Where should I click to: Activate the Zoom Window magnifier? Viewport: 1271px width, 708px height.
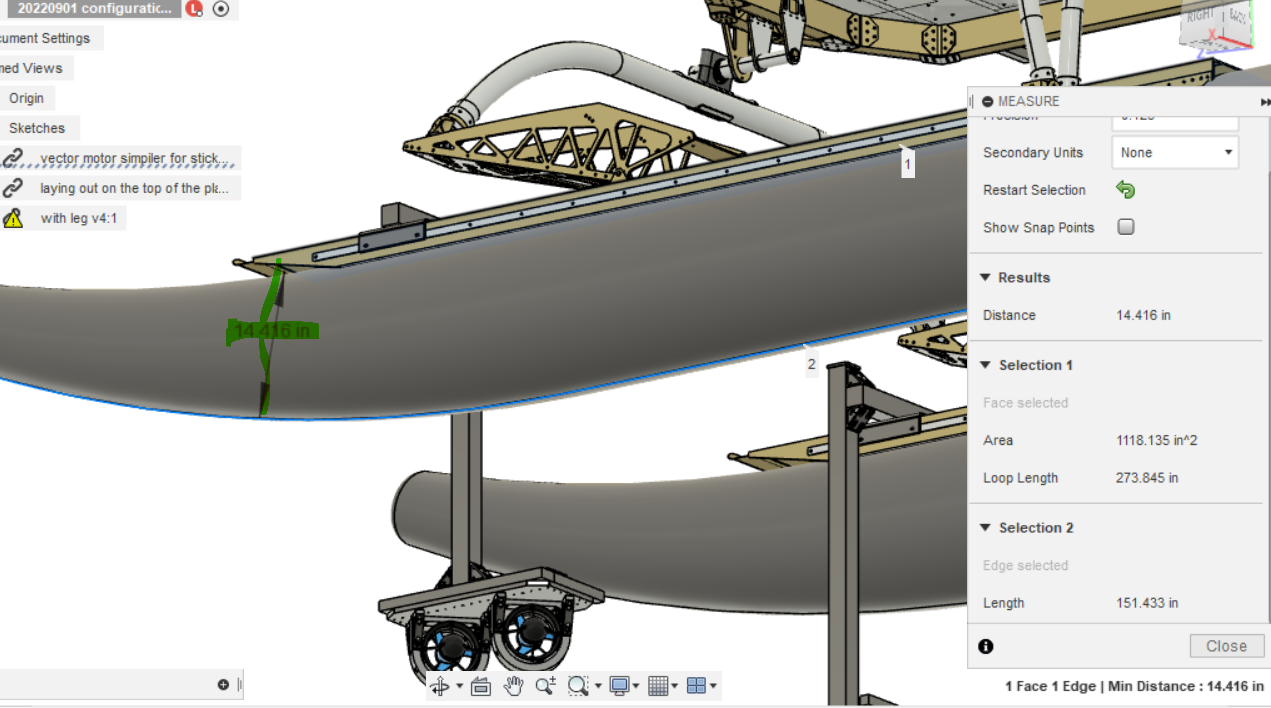click(578, 686)
